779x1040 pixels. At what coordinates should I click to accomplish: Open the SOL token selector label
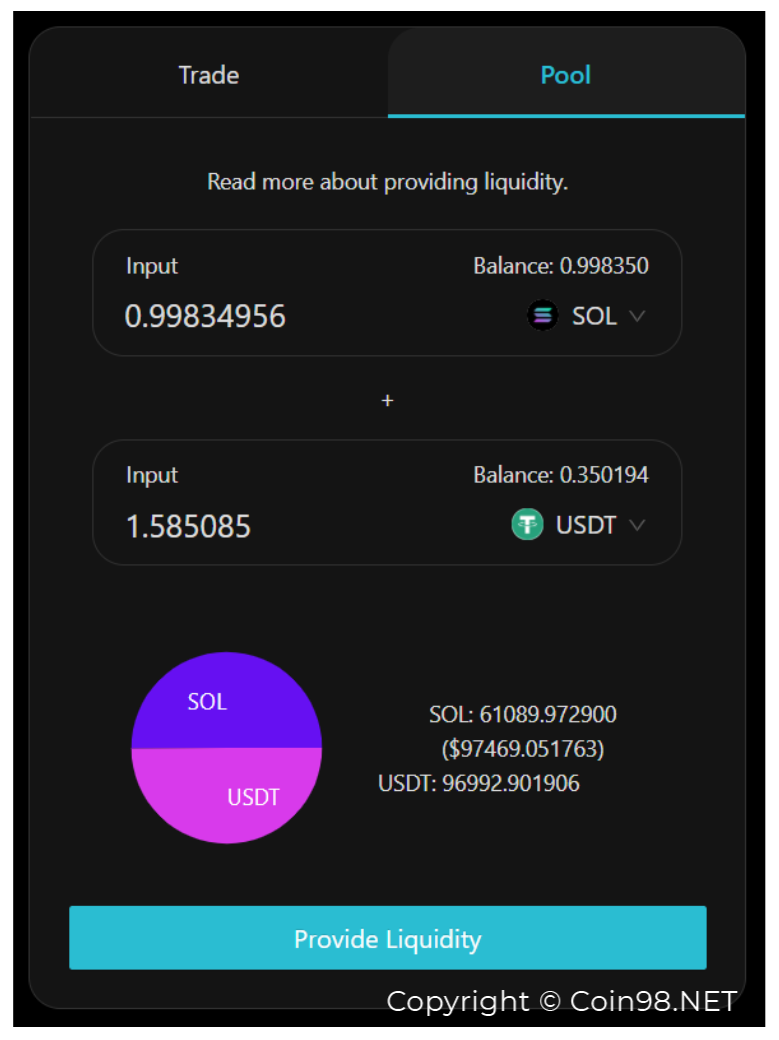(594, 316)
